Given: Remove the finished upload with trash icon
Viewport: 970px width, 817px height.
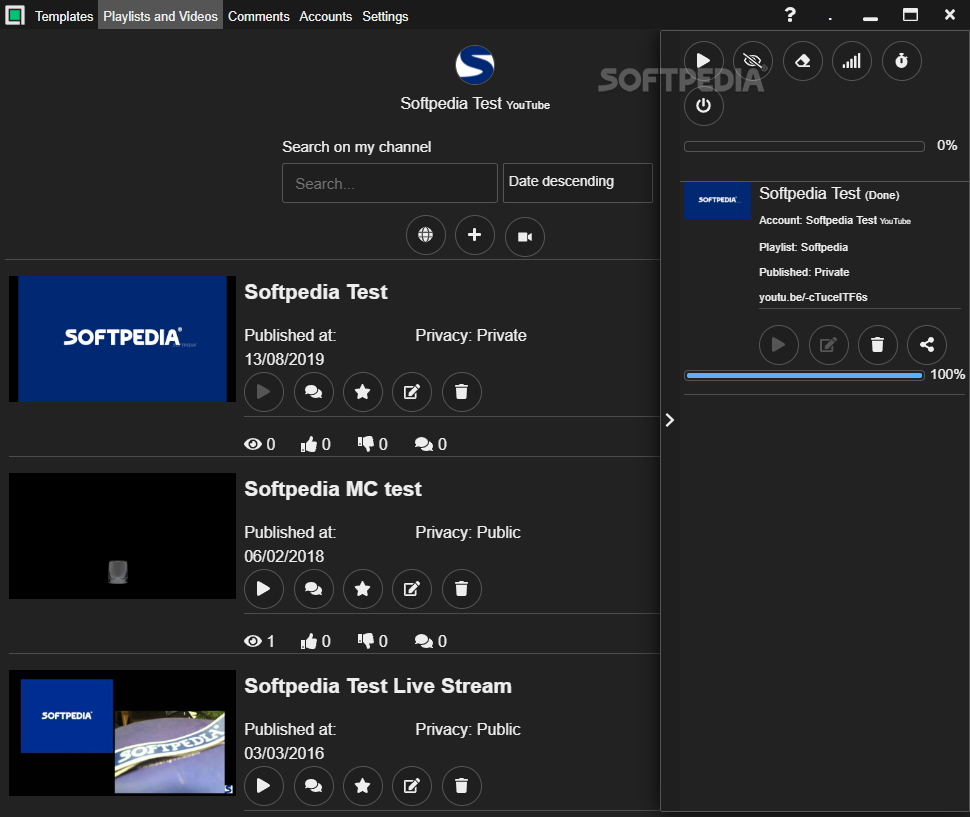Looking at the screenshot, I should click(878, 345).
